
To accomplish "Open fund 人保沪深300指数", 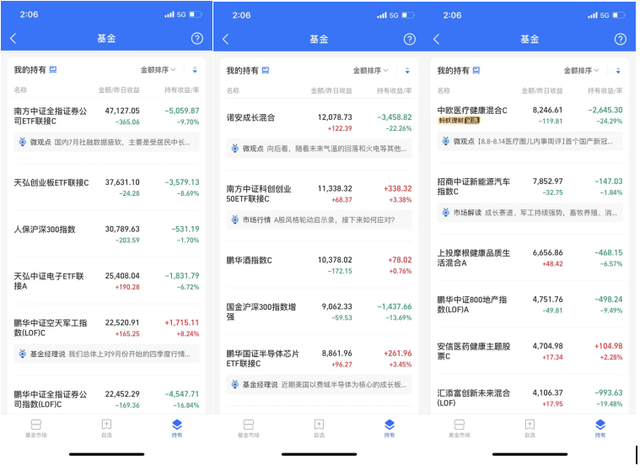I will pos(44,229).
